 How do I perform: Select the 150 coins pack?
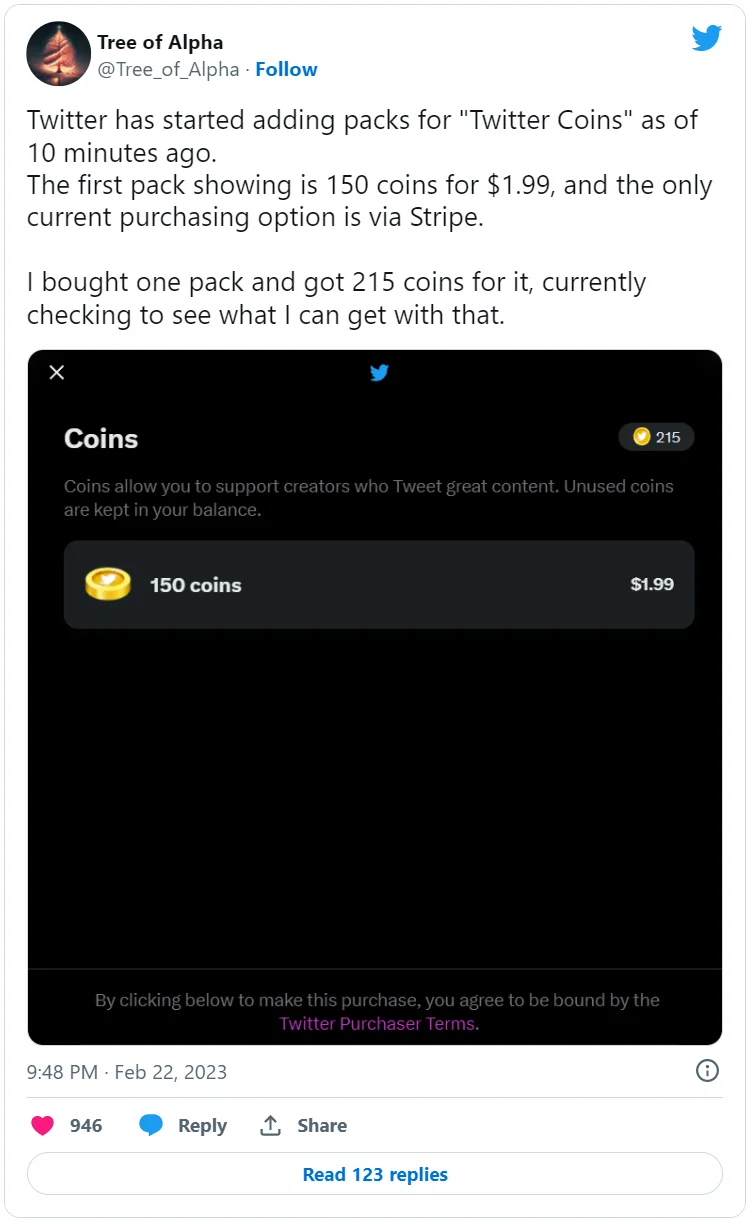[379, 584]
